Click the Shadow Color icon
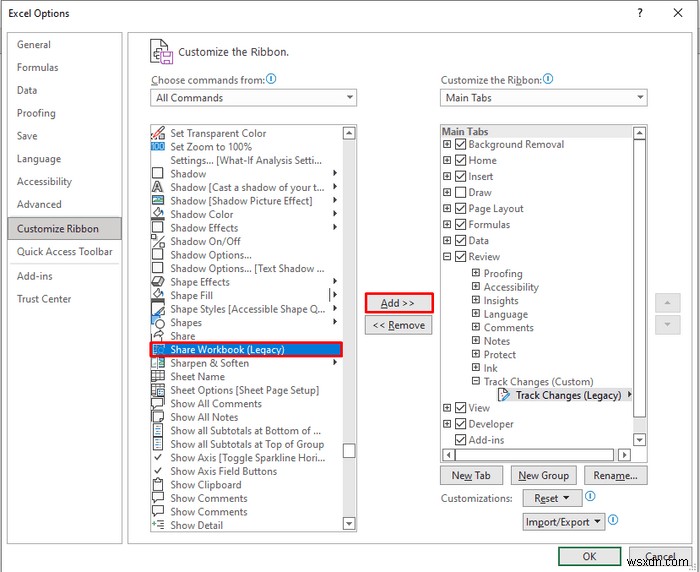Screen dimensions: 700x572 [x=158, y=213]
